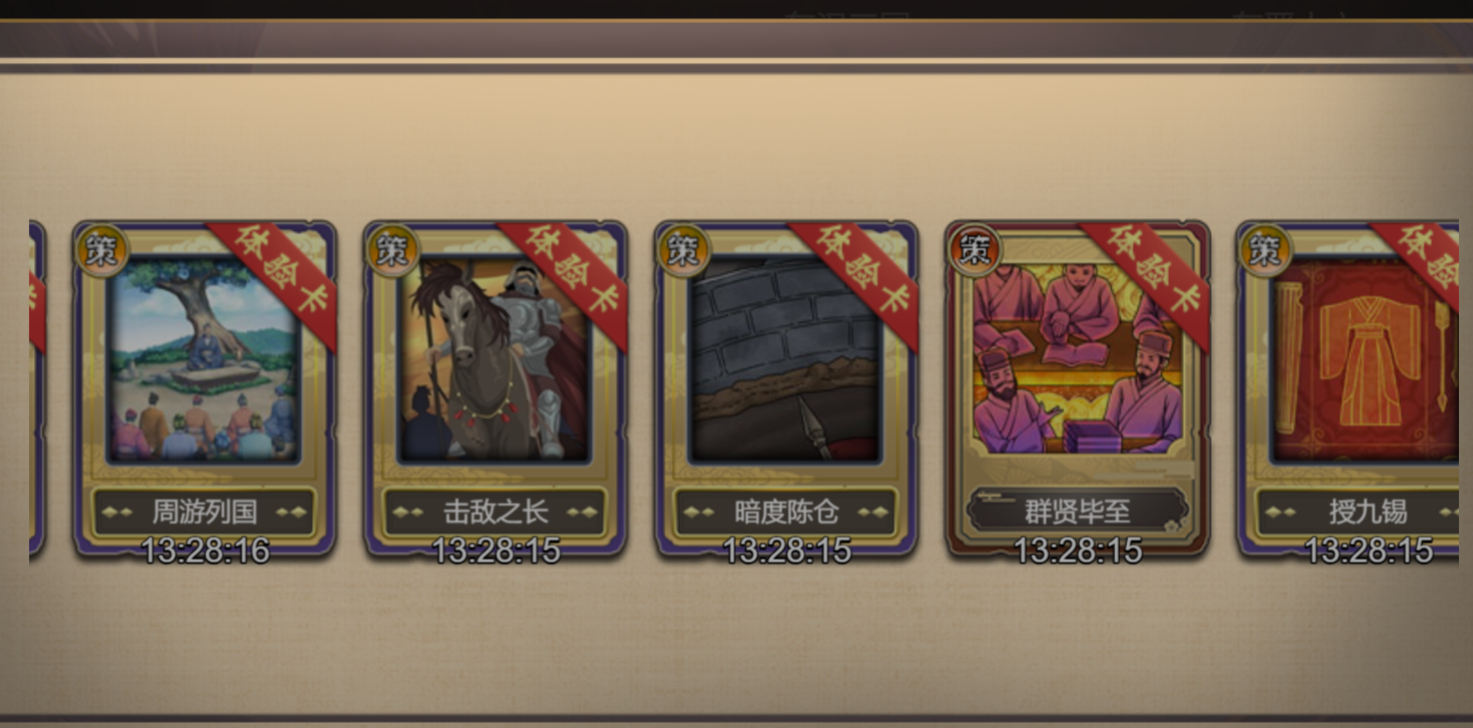Select the 群贤毕至 scholars artwork
This screenshot has height=728, width=1473.
(x=1077, y=360)
